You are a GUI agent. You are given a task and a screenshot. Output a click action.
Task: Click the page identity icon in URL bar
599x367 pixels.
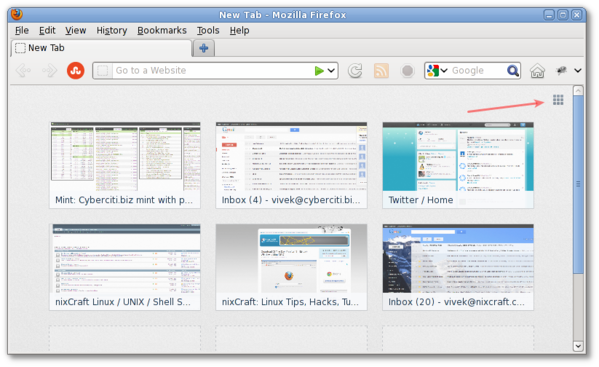102,71
